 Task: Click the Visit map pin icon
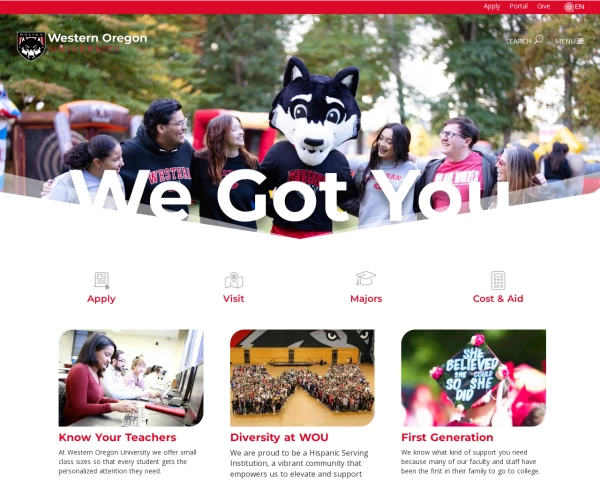click(x=234, y=280)
